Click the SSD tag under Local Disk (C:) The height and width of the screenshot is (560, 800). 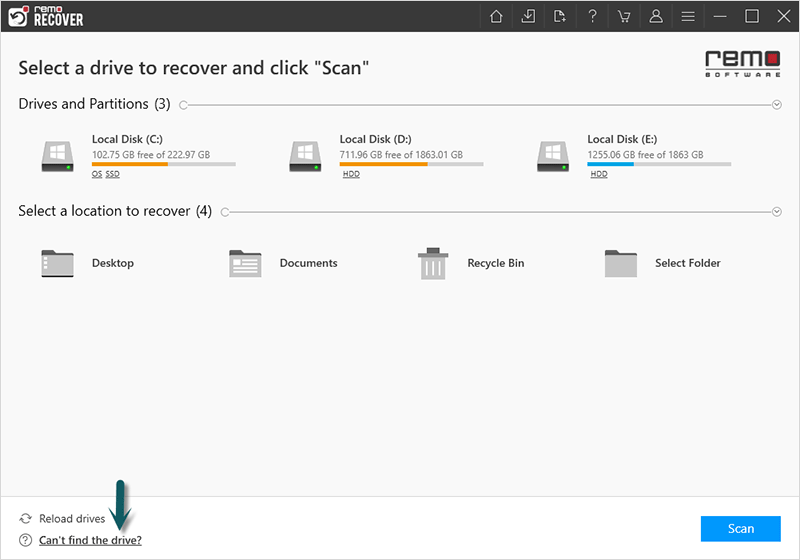coord(113,174)
